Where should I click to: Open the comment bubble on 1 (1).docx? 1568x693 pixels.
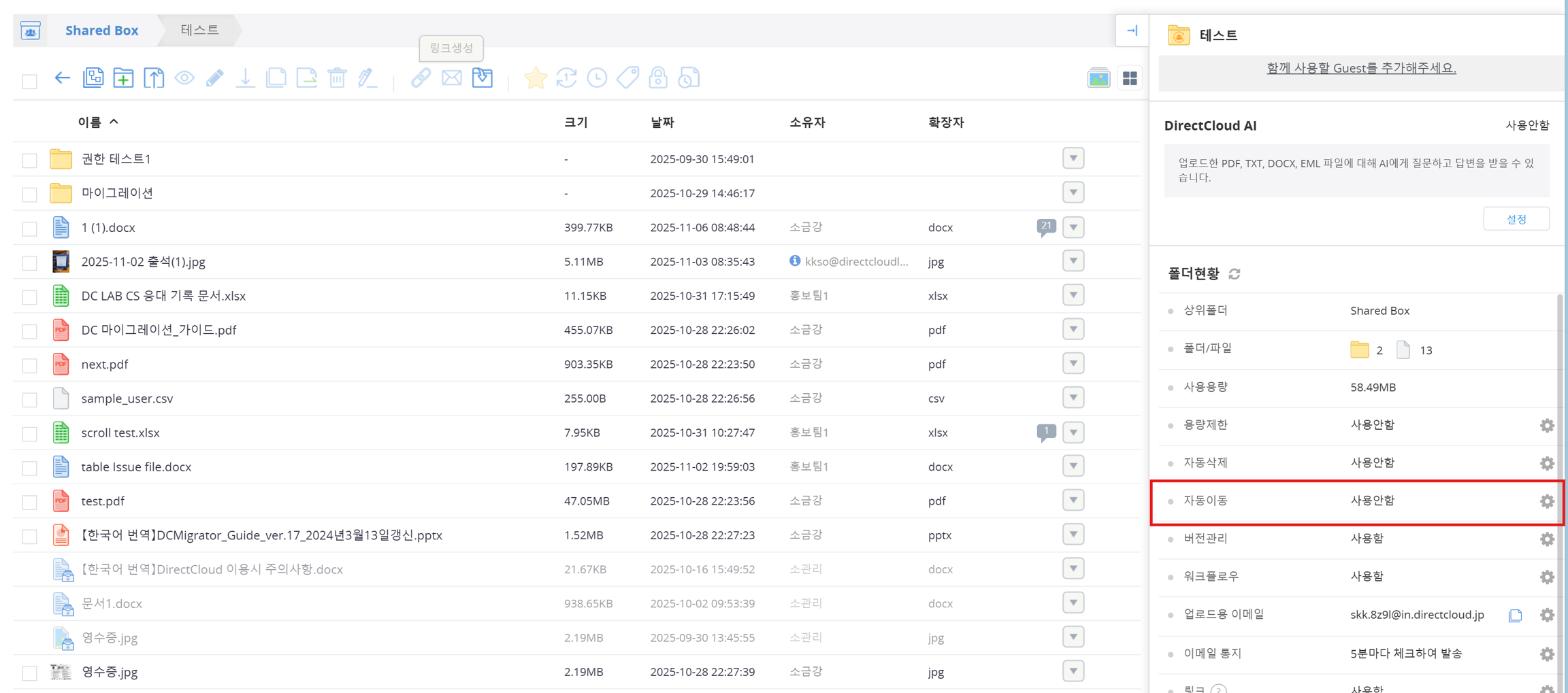point(1046,226)
